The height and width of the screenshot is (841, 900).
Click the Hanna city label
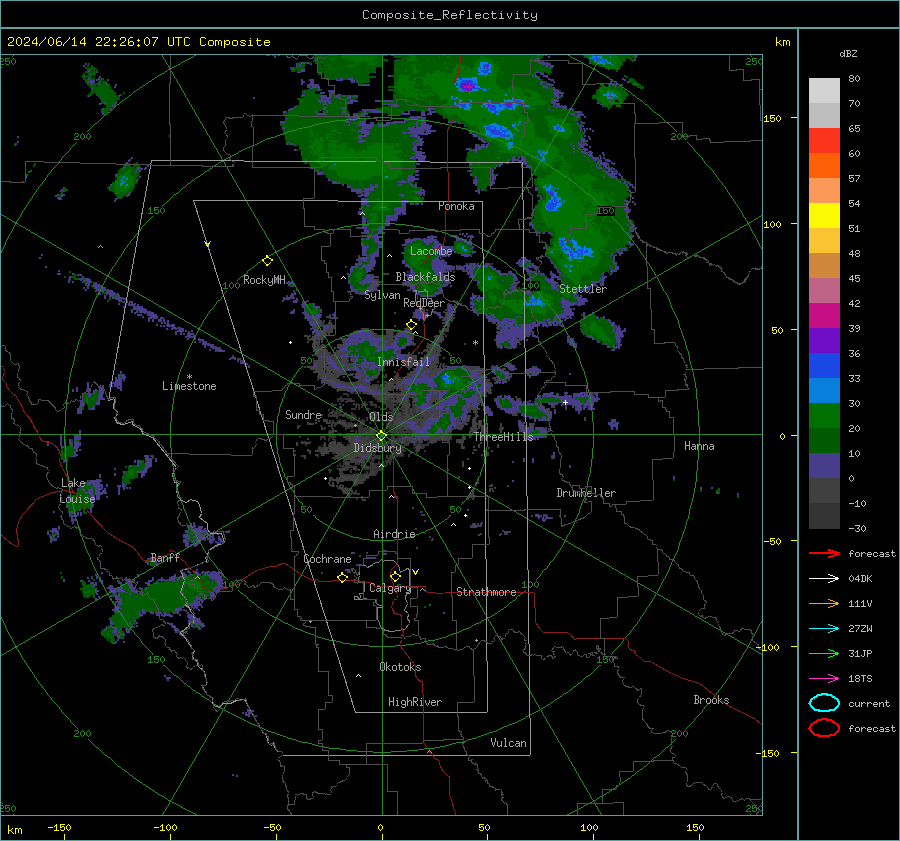coord(699,446)
